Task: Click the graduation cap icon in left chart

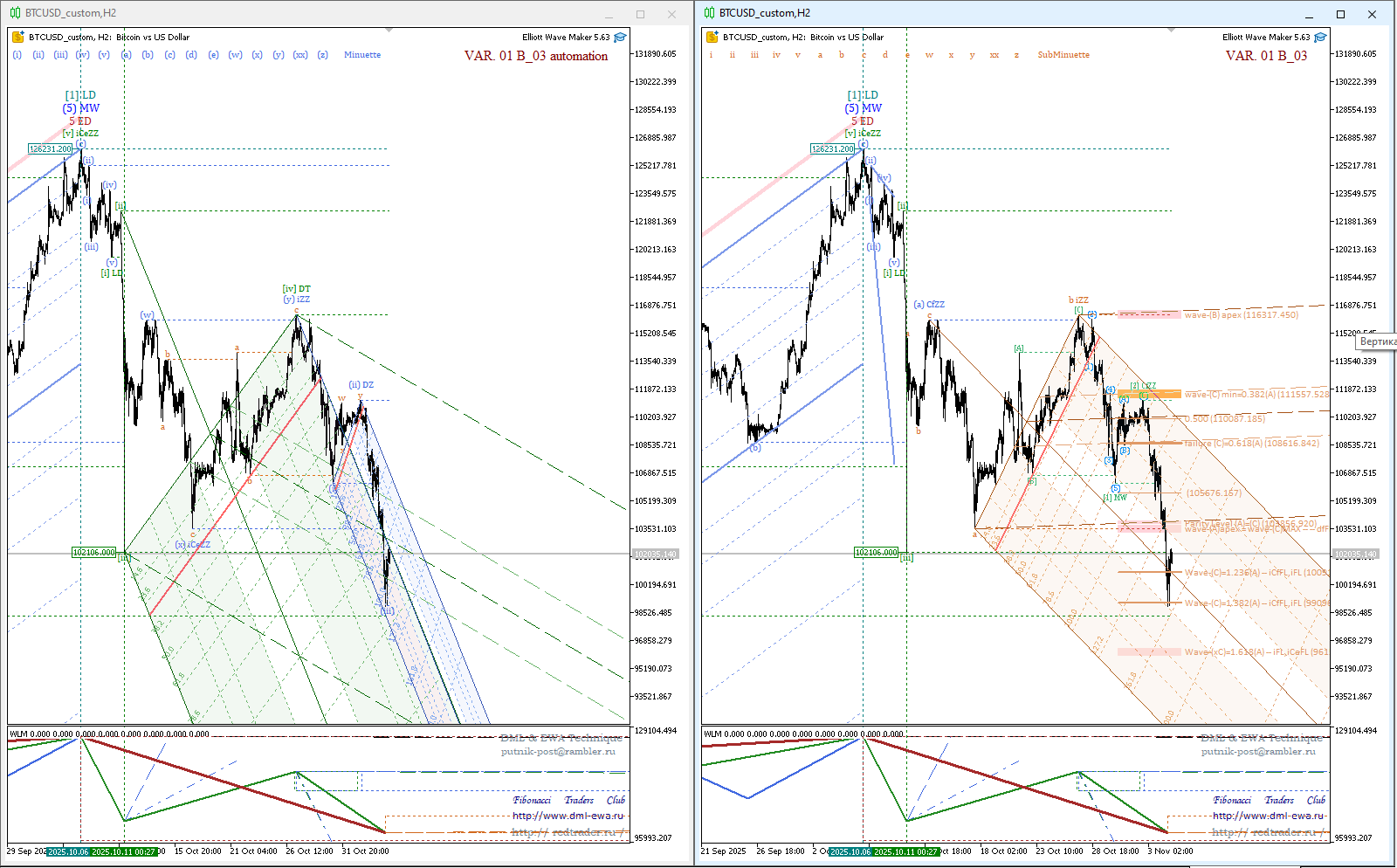Action: coord(620,38)
